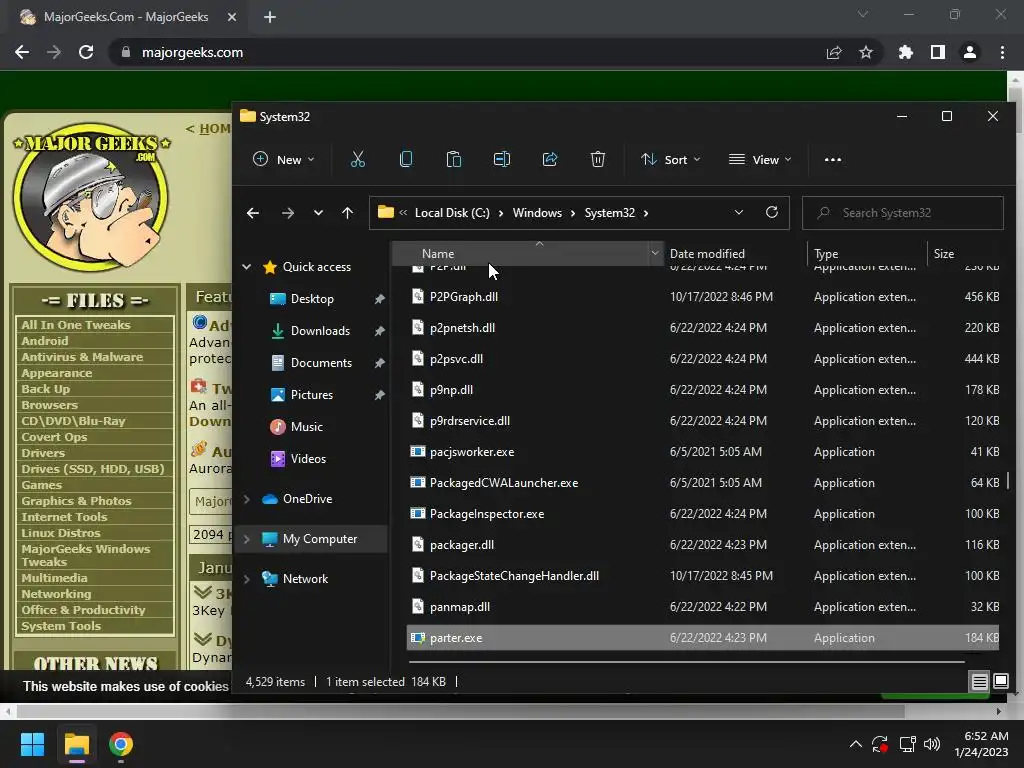Select Downloads in Quick access
The height and width of the screenshot is (768, 1024).
(x=320, y=330)
